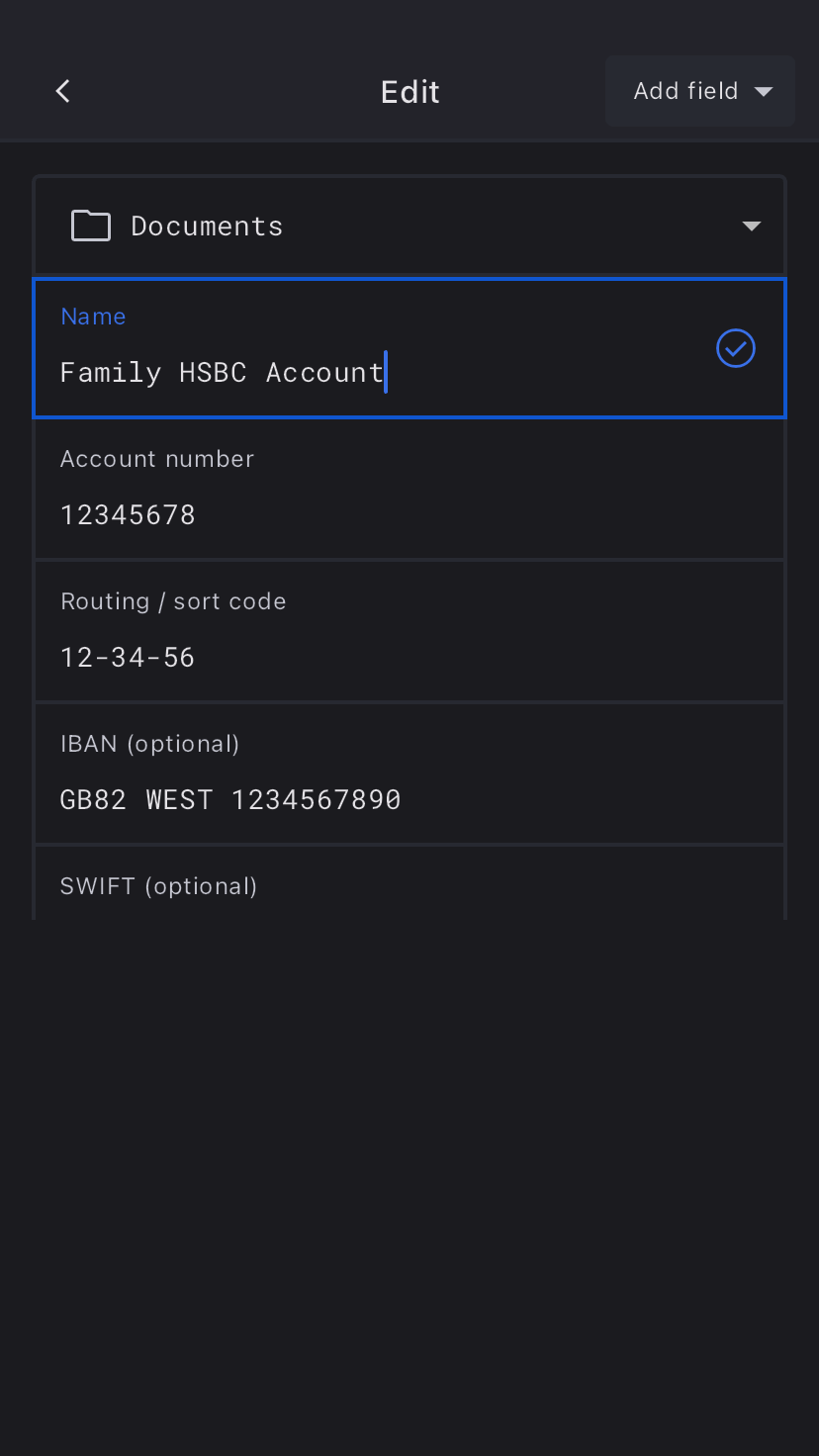Edit the sort code 12-34-56
The height and width of the screenshot is (1456, 819).
tap(129, 658)
